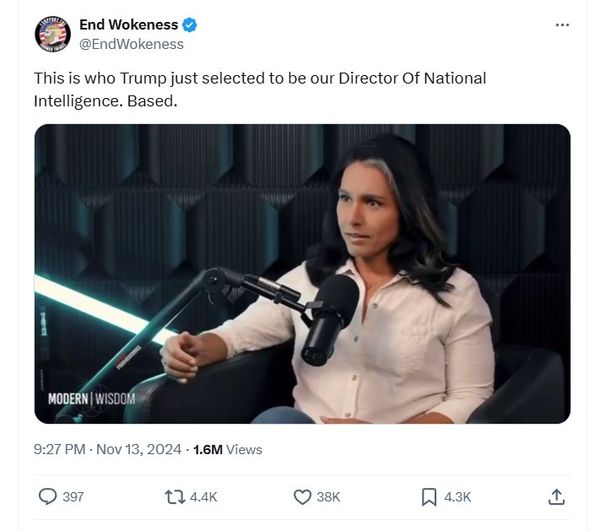The width and height of the screenshot is (600, 531).
Task: Click the reply speech bubble icon
Action: pyautogui.click(x=48, y=497)
